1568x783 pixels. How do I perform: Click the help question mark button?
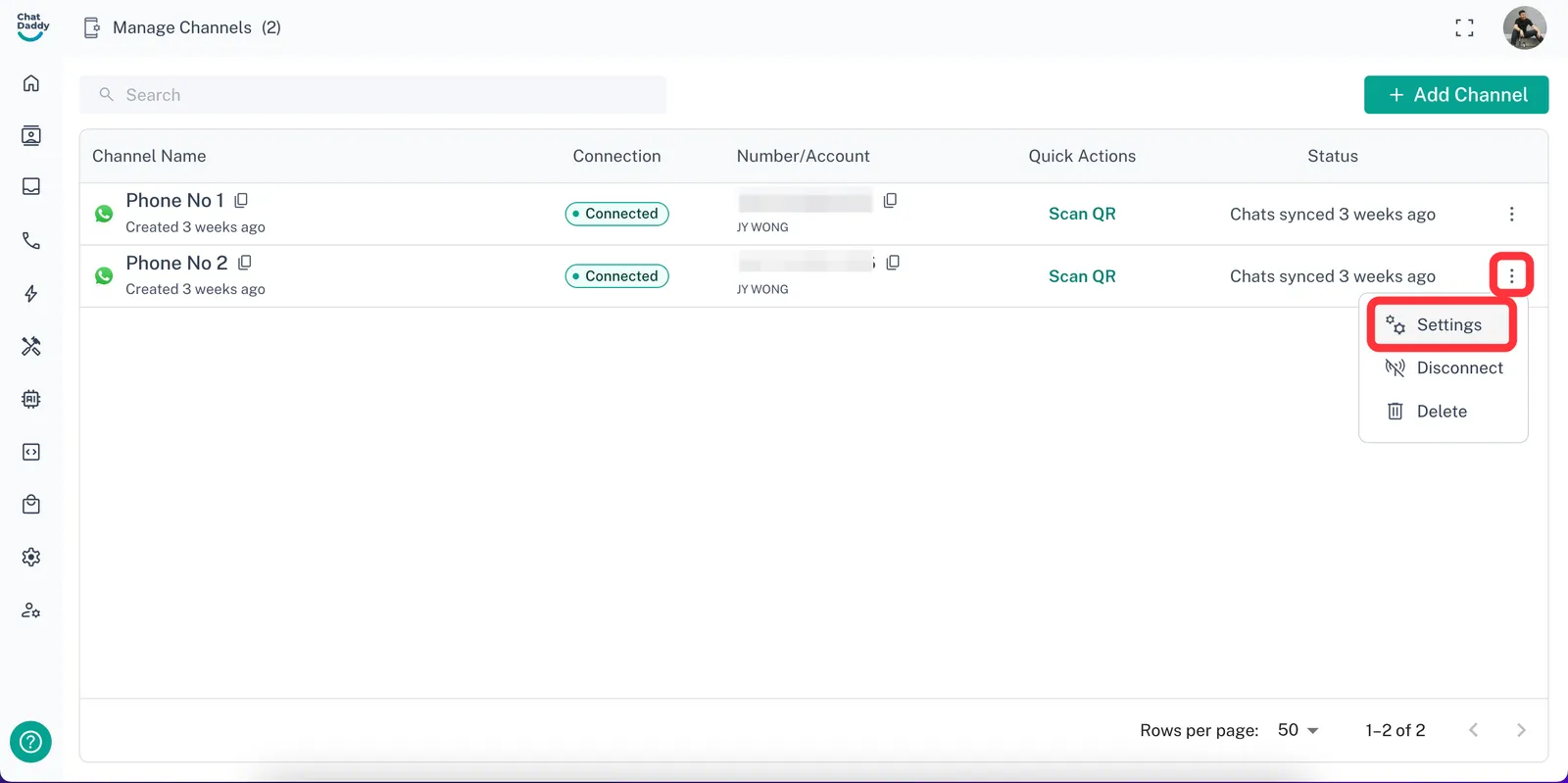point(30,742)
